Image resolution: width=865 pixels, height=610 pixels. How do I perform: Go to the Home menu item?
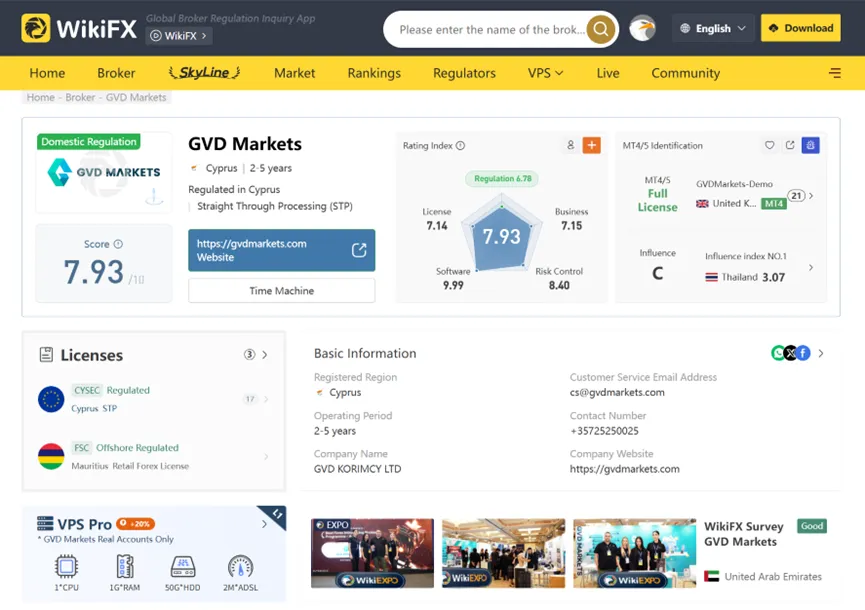point(47,73)
